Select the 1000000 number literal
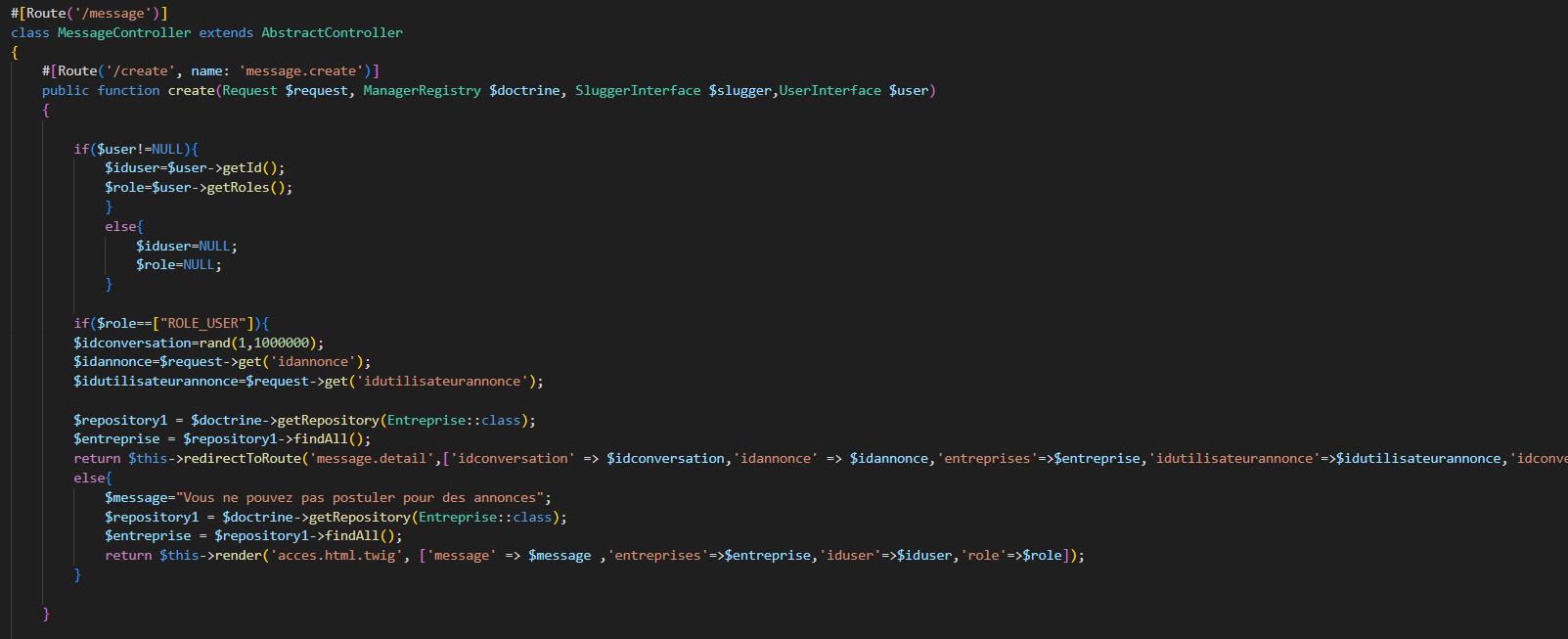The image size is (1568, 639). [282, 342]
